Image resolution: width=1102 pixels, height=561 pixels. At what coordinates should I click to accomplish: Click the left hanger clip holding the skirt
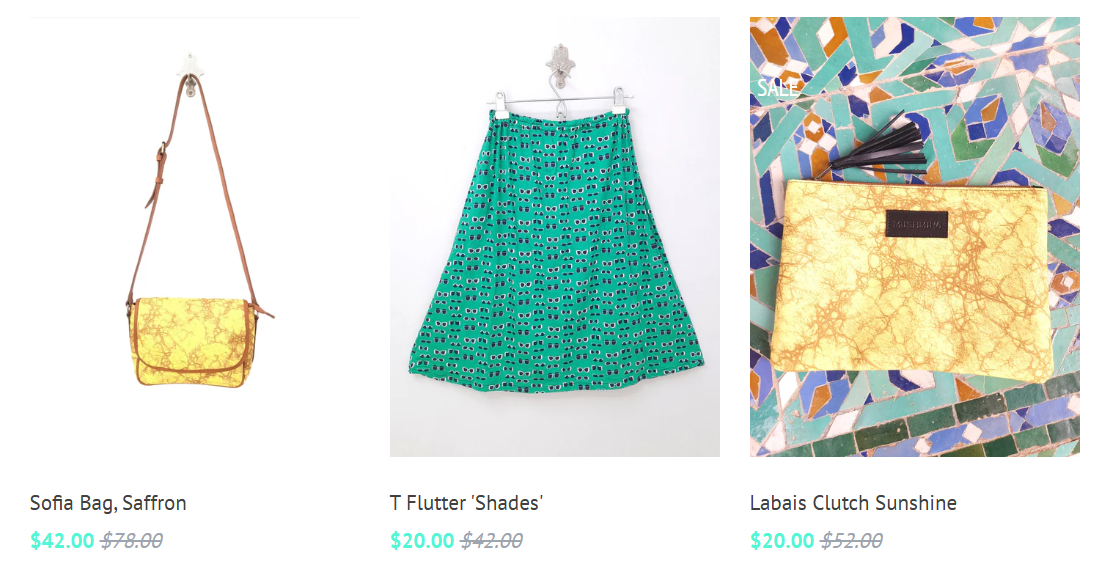(x=501, y=103)
